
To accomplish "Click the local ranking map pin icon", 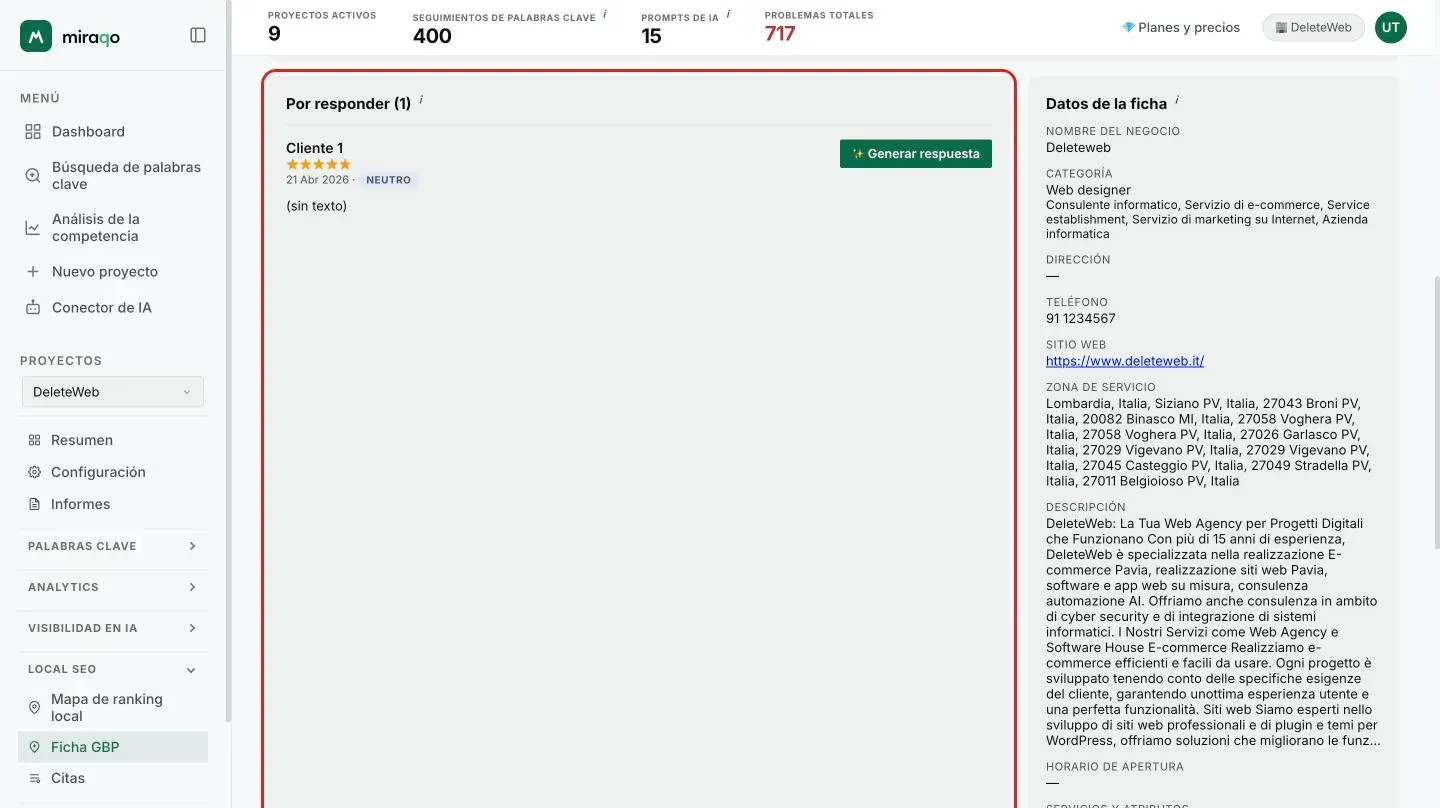I will pos(35,708).
